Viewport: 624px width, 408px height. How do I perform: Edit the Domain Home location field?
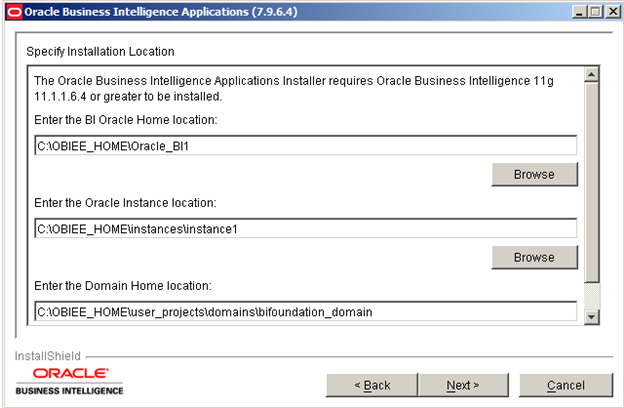pos(306,311)
